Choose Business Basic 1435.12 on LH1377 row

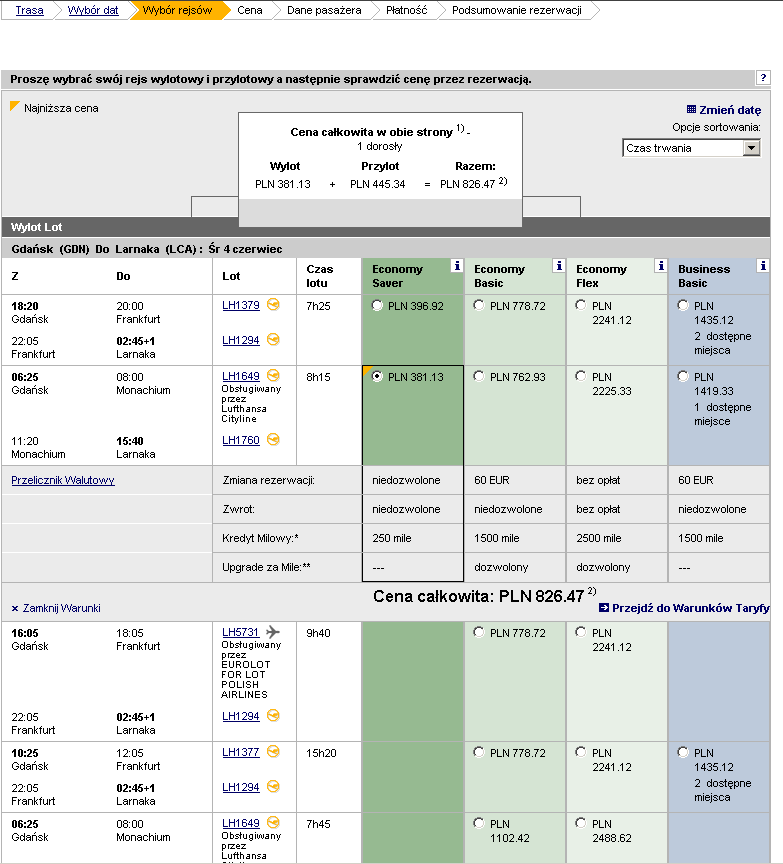click(683, 752)
